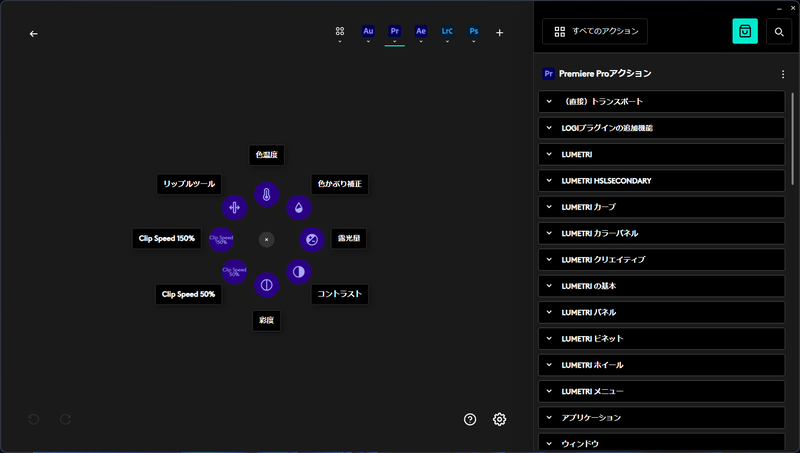Select the Clip Speed 150% label

[x=166, y=238]
